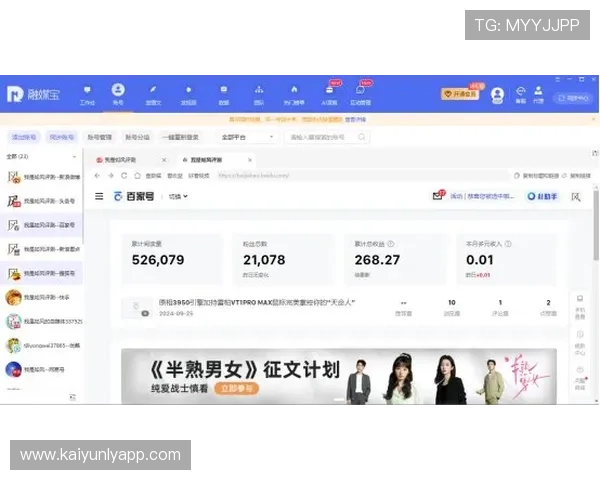Click the 21,078 fans total card
600x480 pixels.
[x=283, y=259]
